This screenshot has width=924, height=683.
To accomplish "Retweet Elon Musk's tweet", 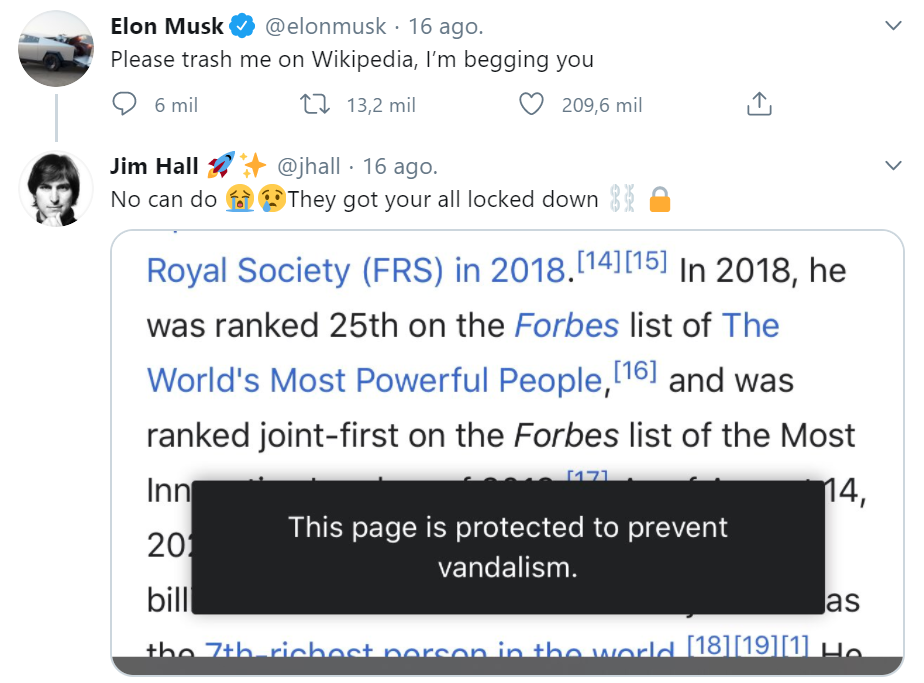I will [x=315, y=104].
